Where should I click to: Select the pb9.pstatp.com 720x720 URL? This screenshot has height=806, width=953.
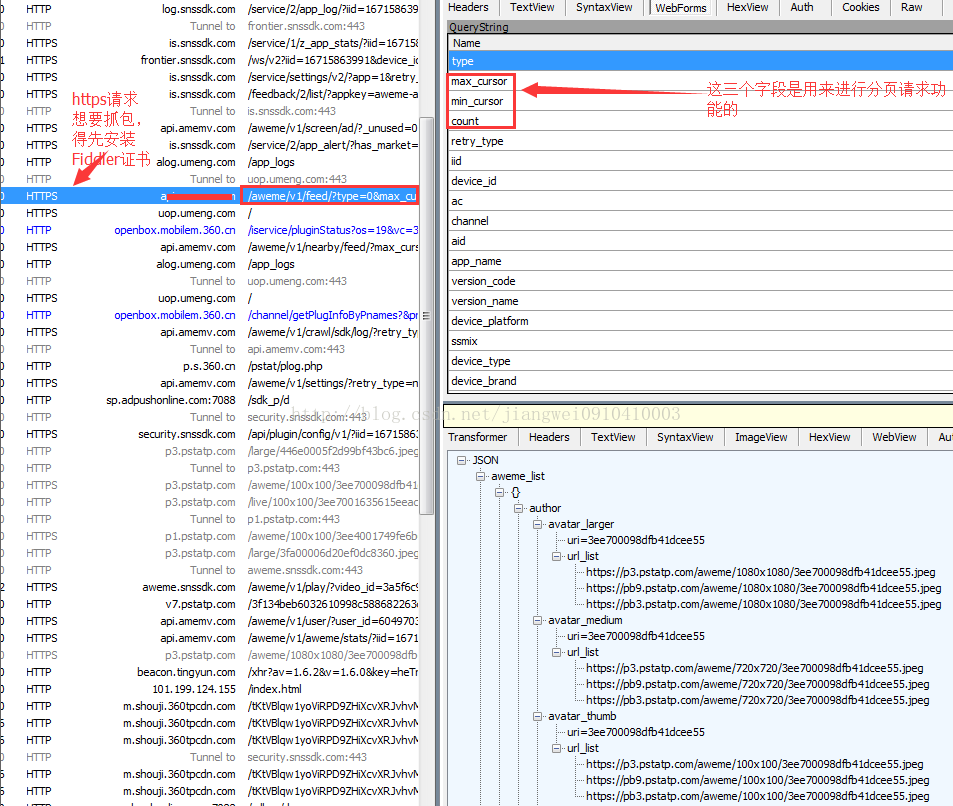[x=757, y=684]
